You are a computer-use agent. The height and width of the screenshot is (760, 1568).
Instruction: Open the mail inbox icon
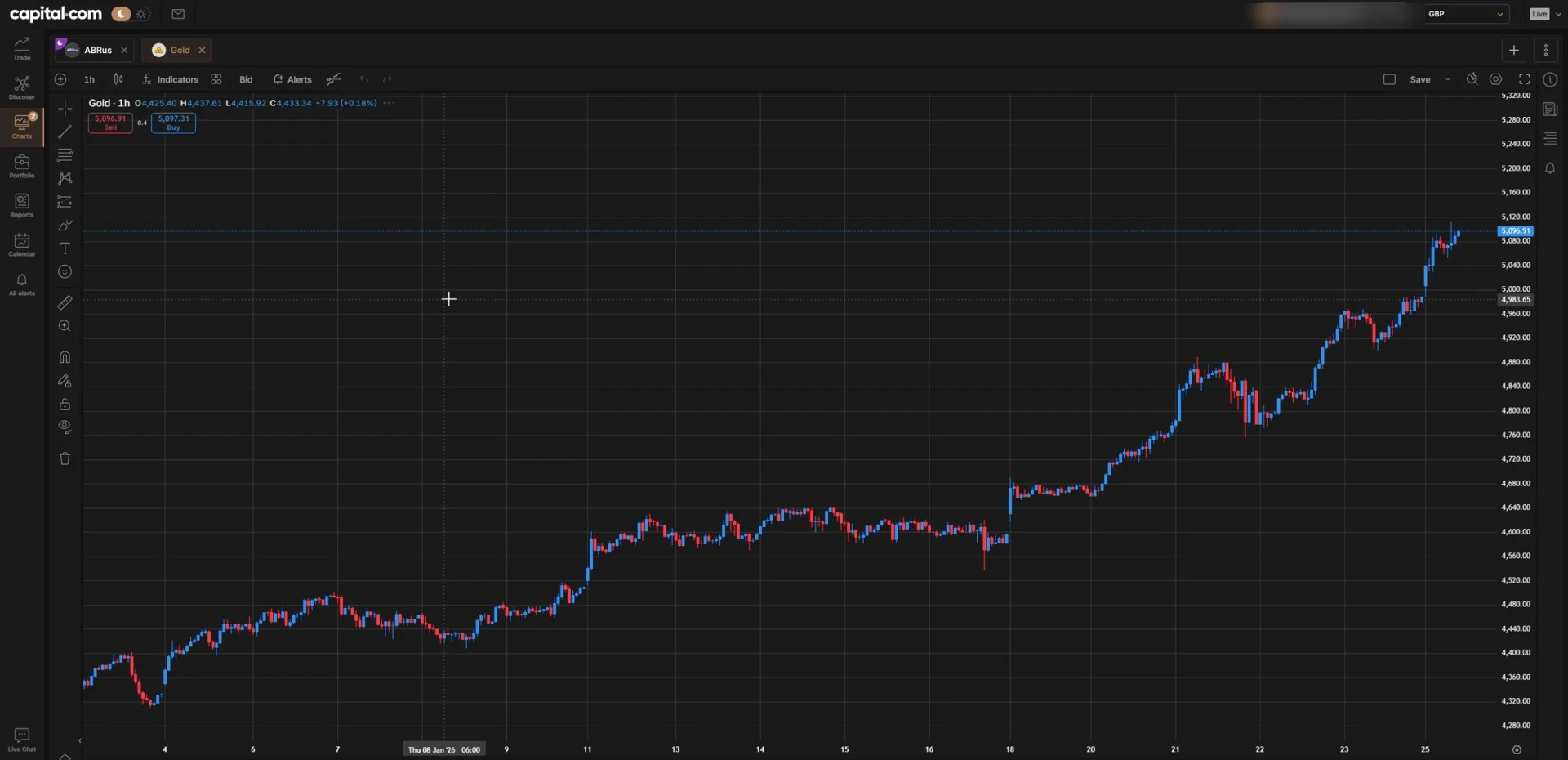(178, 14)
